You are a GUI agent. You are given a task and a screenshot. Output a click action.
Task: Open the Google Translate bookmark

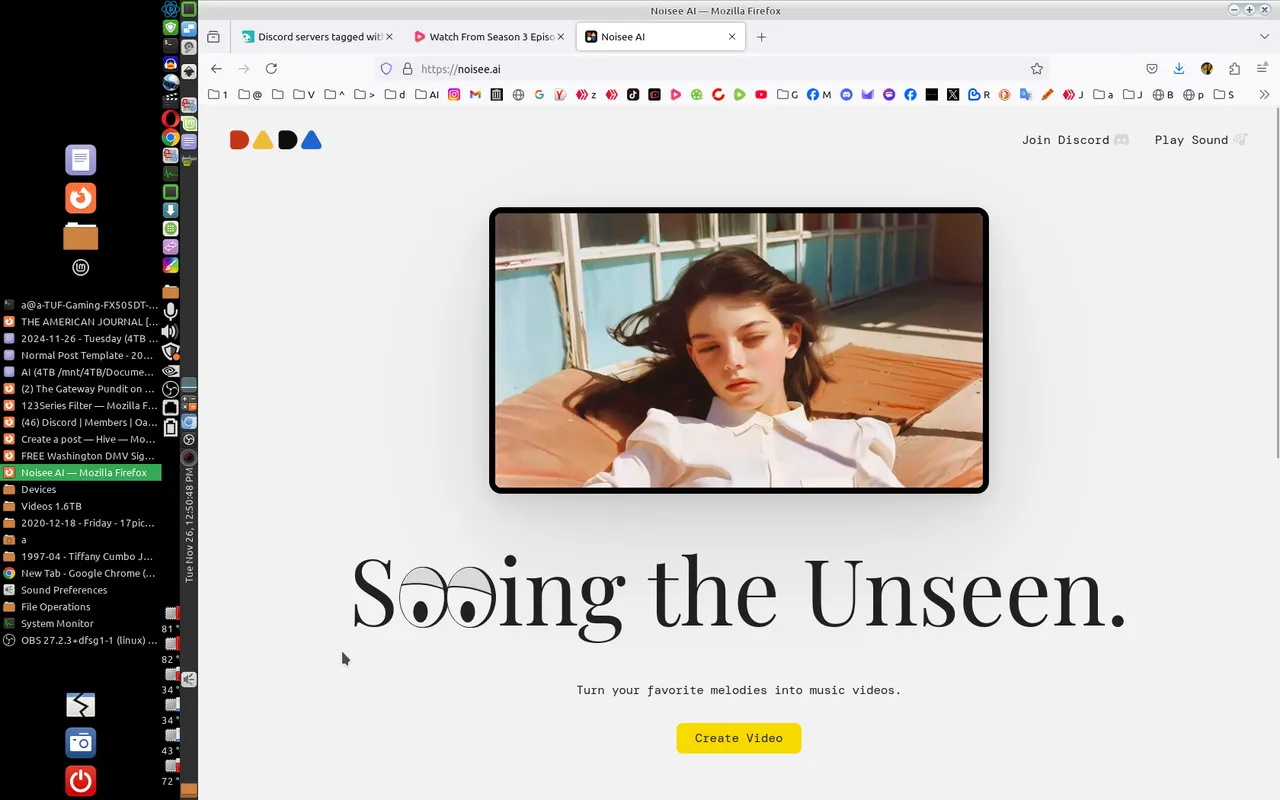1026,95
